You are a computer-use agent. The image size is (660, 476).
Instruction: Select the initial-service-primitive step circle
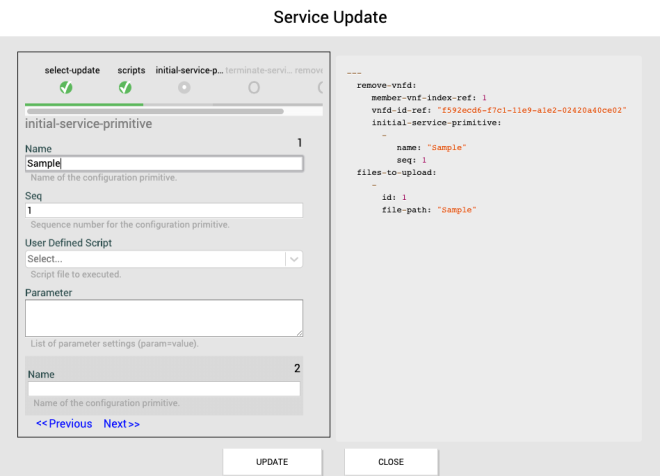[x=184, y=88]
